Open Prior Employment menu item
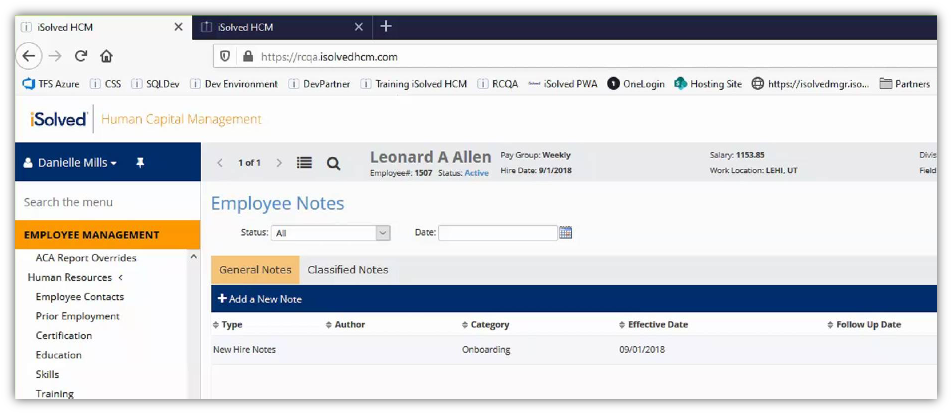The image size is (952, 414). pos(78,316)
